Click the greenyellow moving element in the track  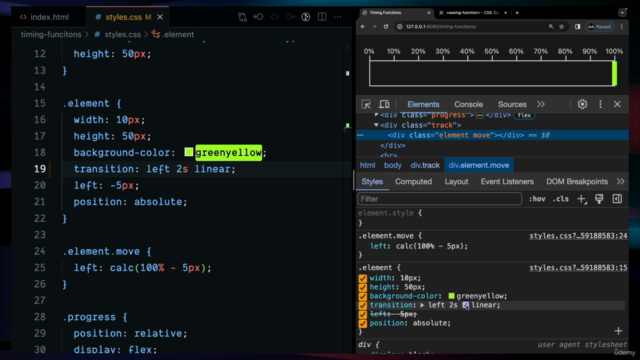pos(614,73)
